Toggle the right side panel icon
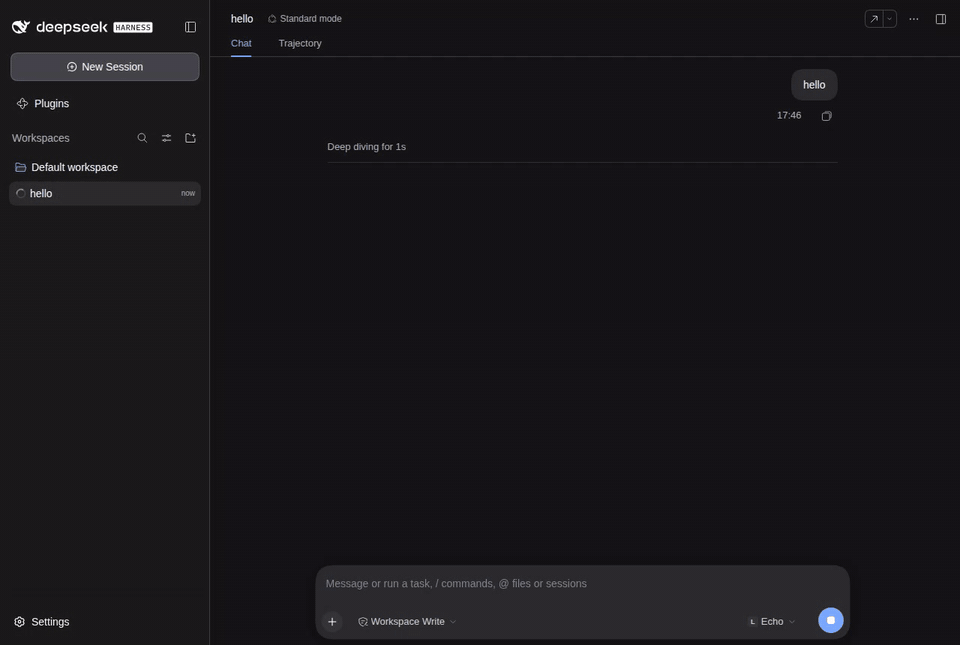Viewport: 960px width, 645px height. pyautogui.click(x=941, y=19)
